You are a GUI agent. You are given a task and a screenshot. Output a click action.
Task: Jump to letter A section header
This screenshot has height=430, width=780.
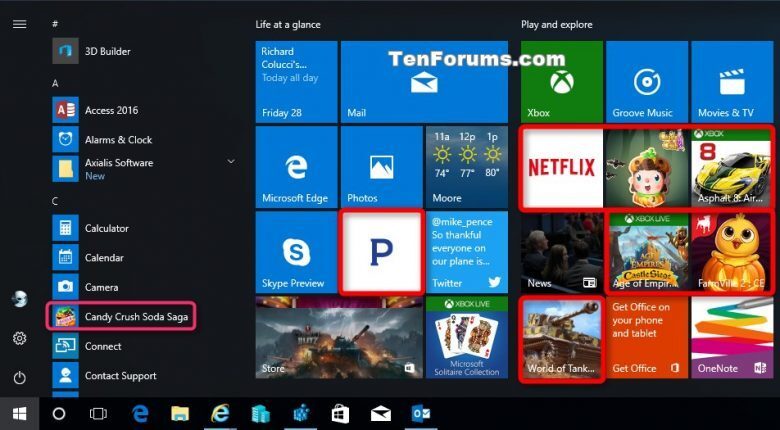click(56, 83)
